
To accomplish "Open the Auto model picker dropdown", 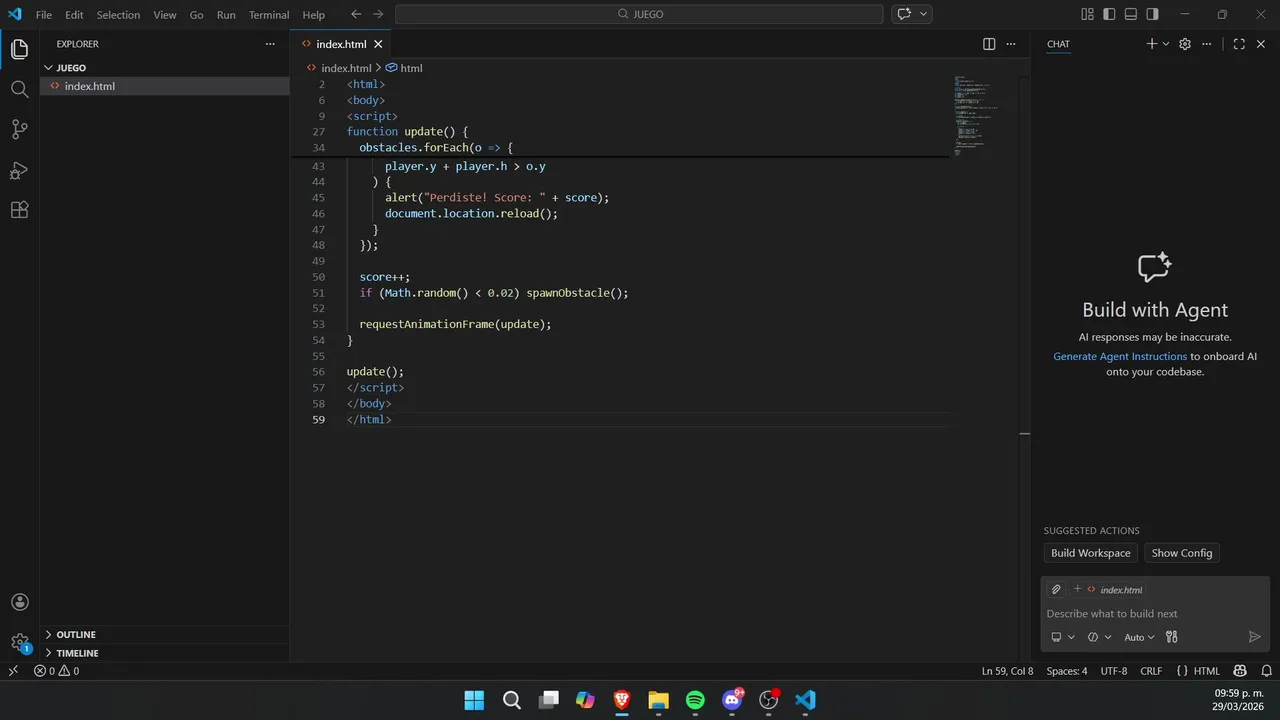I will [x=1139, y=637].
